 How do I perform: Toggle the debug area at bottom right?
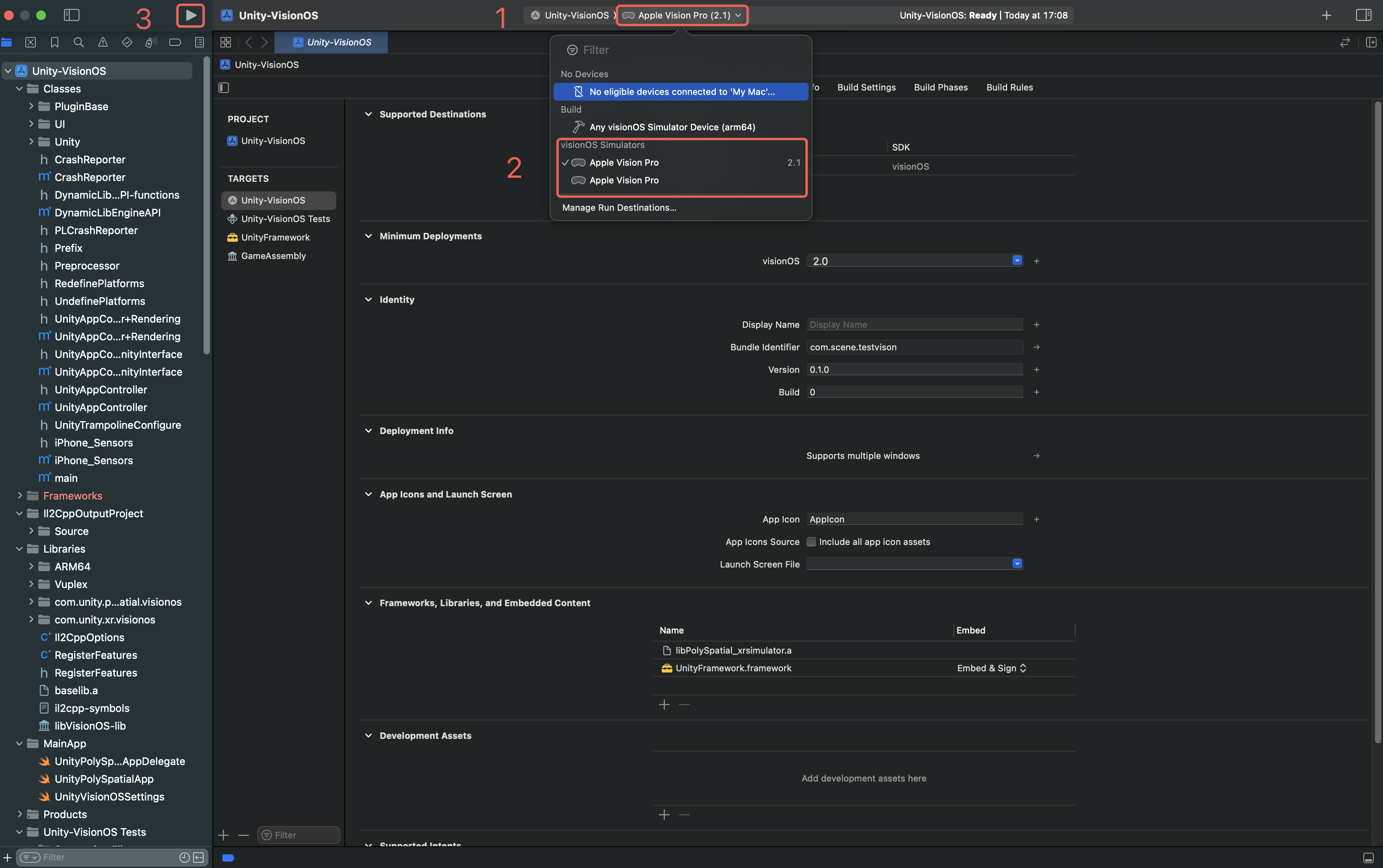(1368, 858)
